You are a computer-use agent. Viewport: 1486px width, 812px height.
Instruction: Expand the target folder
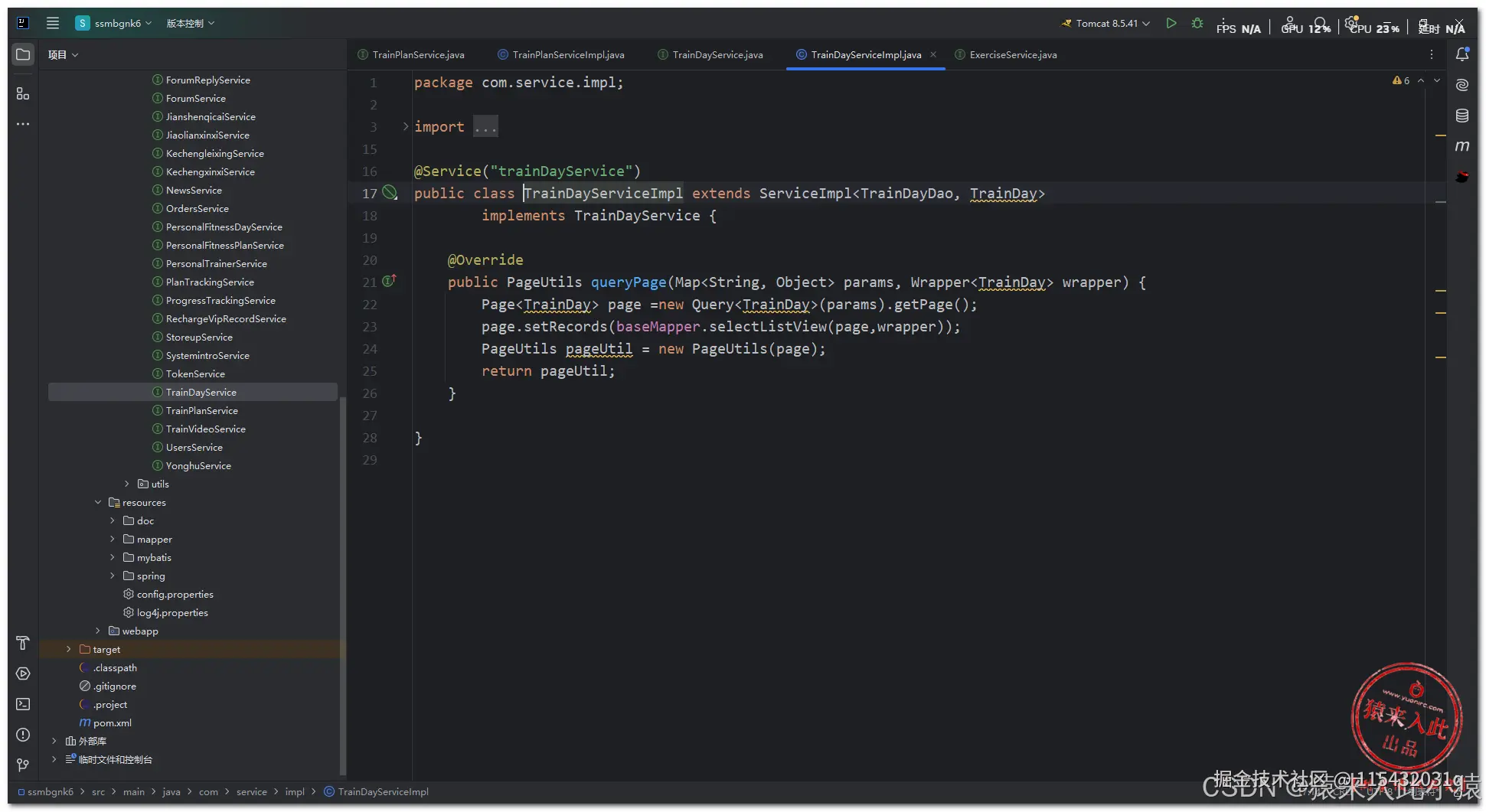click(x=69, y=650)
